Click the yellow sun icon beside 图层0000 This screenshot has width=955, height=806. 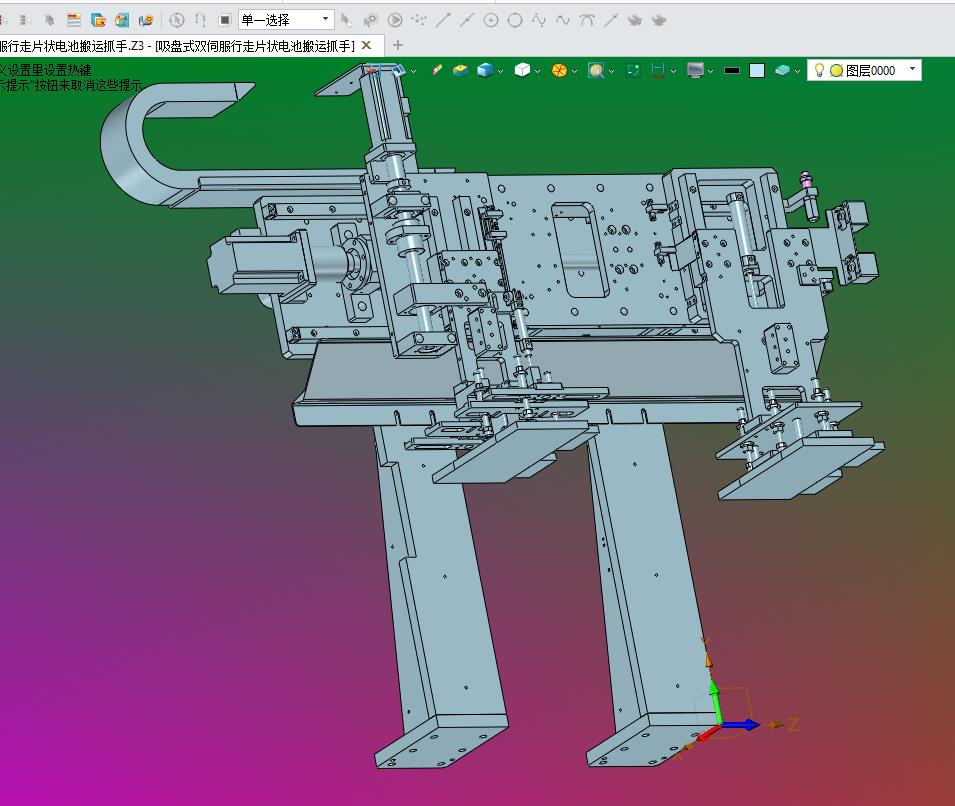coord(837,71)
